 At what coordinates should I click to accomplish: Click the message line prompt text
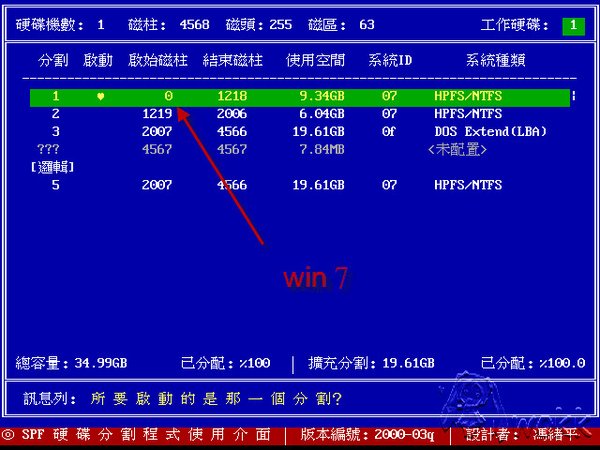click(216, 399)
